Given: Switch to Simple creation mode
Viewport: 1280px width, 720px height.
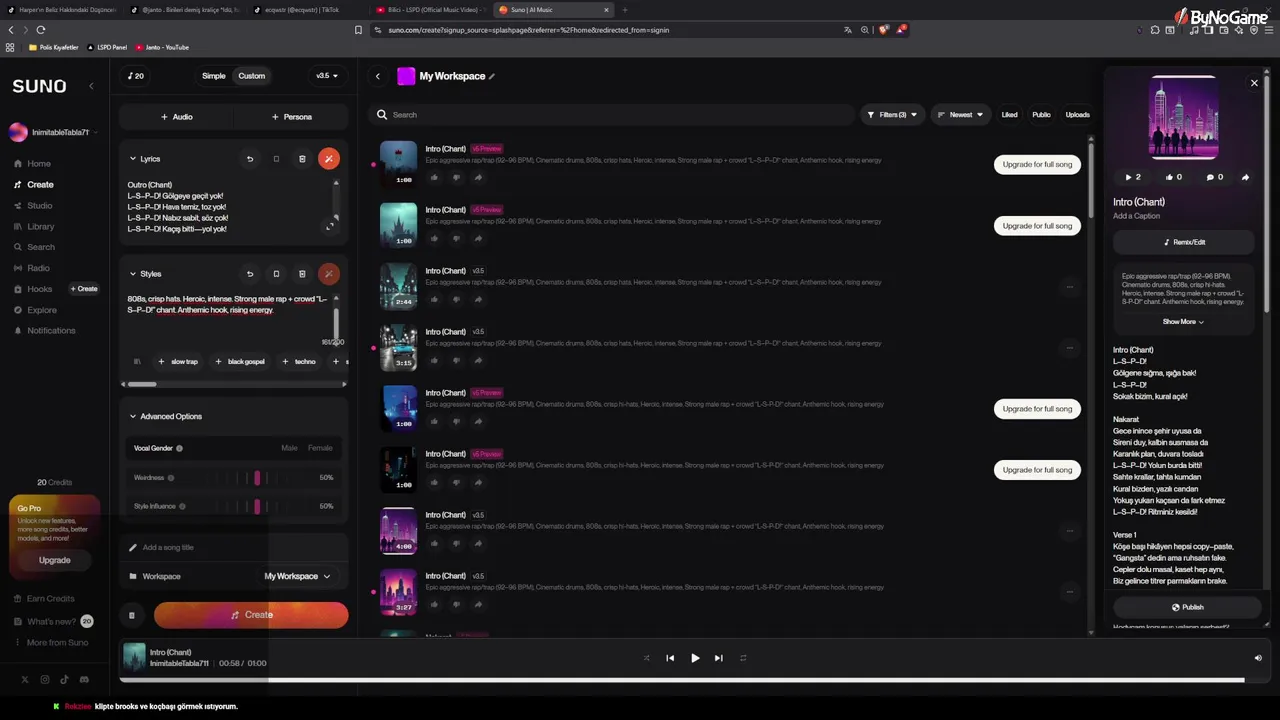Looking at the screenshot, I should [x=214, y=76].
